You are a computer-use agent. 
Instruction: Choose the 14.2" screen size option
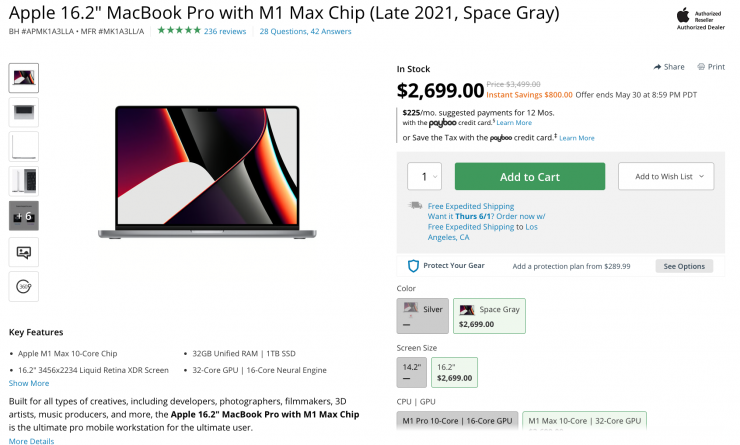click(411, 372)
